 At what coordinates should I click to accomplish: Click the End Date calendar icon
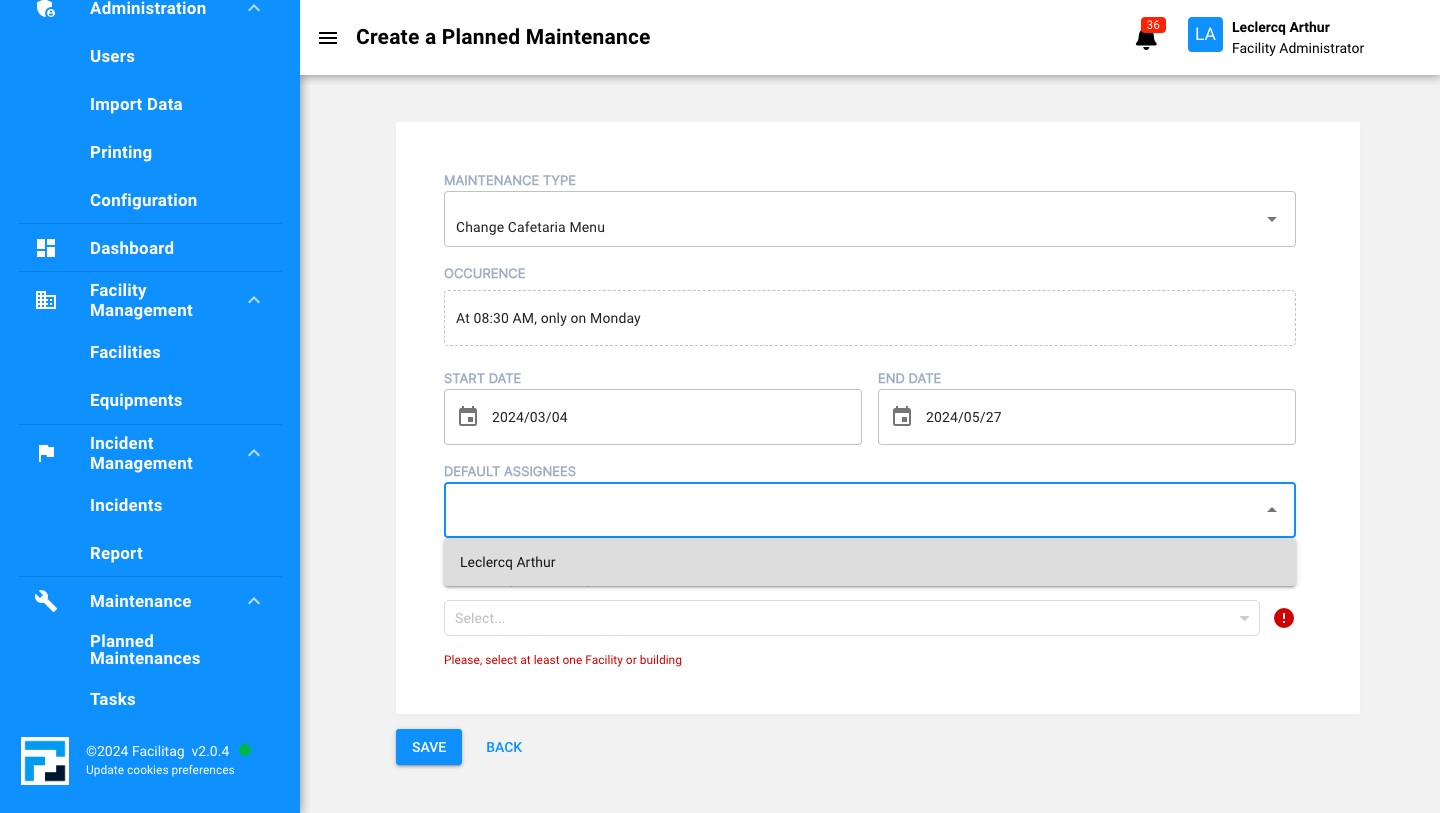tap(902, 417)
